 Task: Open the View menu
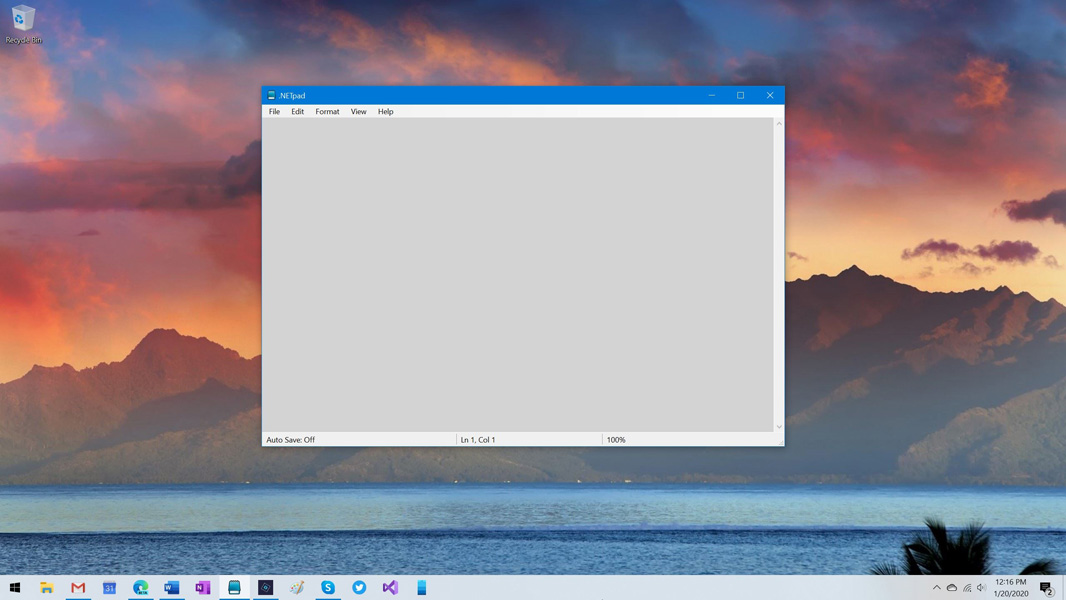[358, 112]
